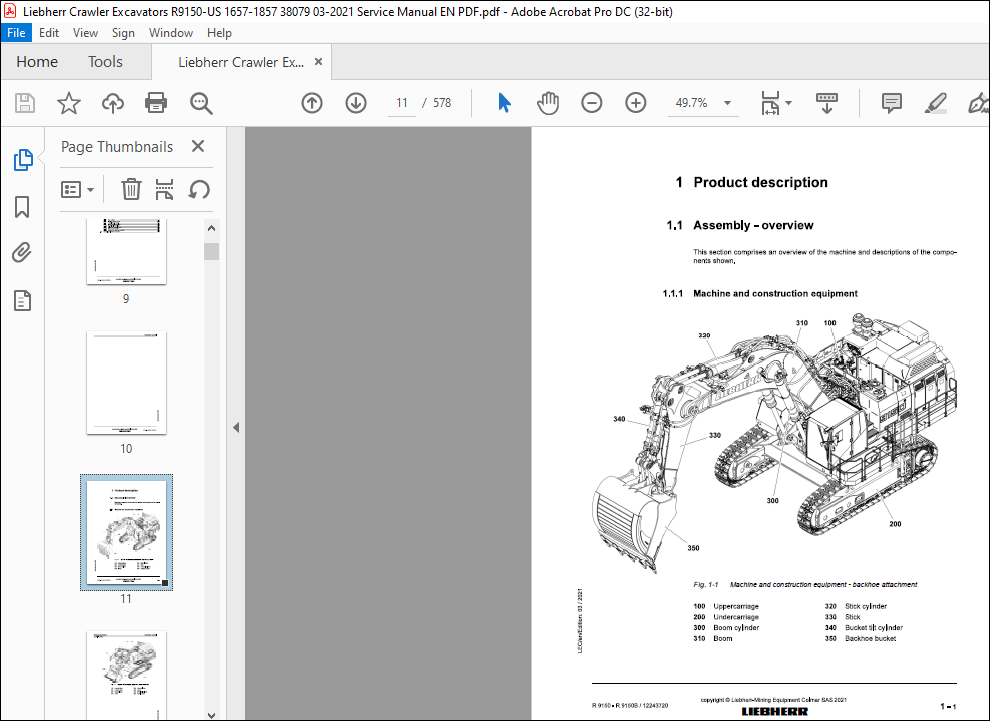The image size is (990, 721).
Task: Open the Edit menu
Action: (x=49, y=33)
